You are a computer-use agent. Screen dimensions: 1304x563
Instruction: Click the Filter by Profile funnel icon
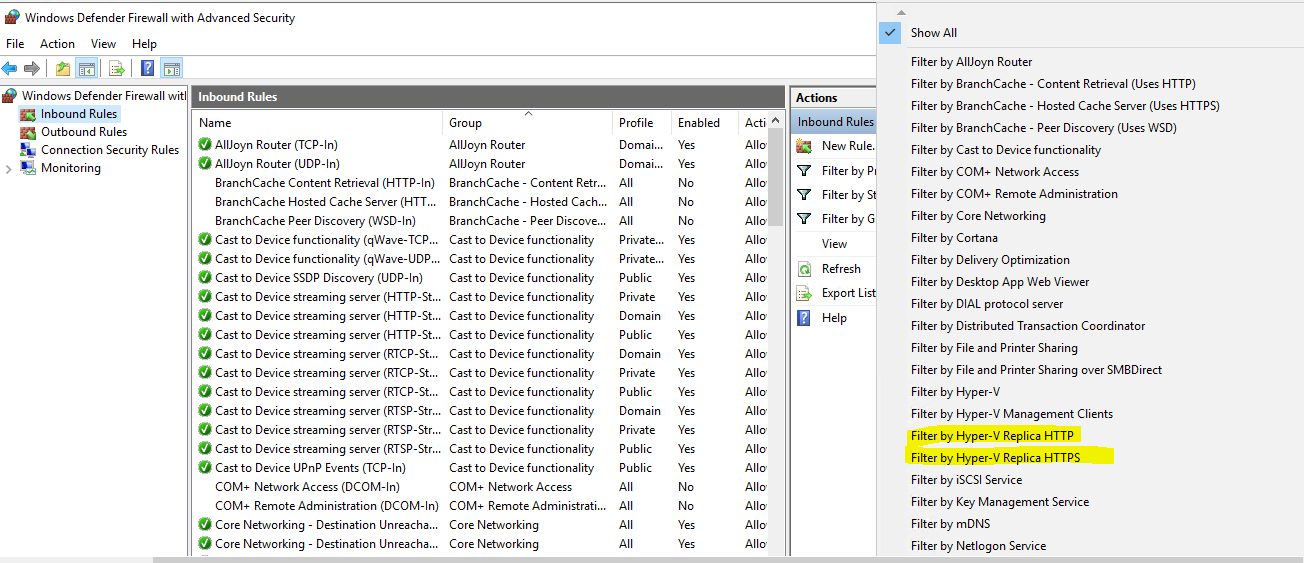[804, 170]
